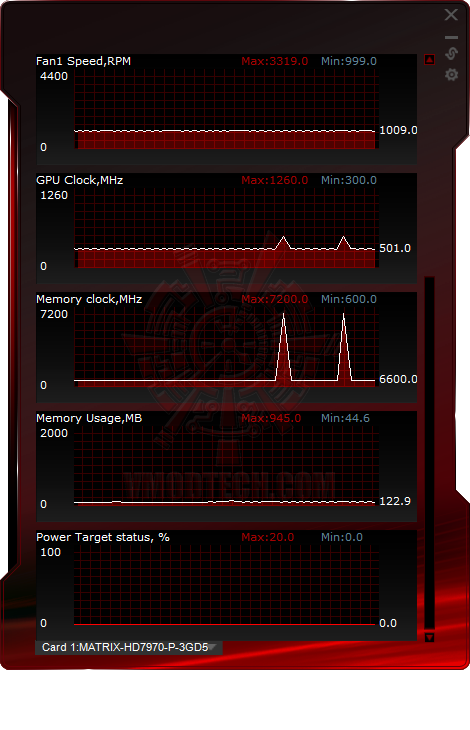Image resolution: width=470 pixels, height=730 pixels.
Task: Click the GPU Clock 501.0 current reading
Action: (x=395, y=249)
